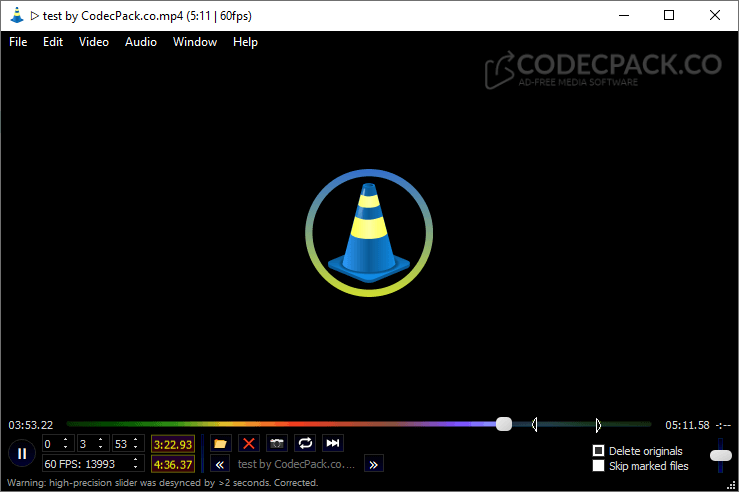Open the Help menu
Screen dimensions: 739x492
[245, 42]
